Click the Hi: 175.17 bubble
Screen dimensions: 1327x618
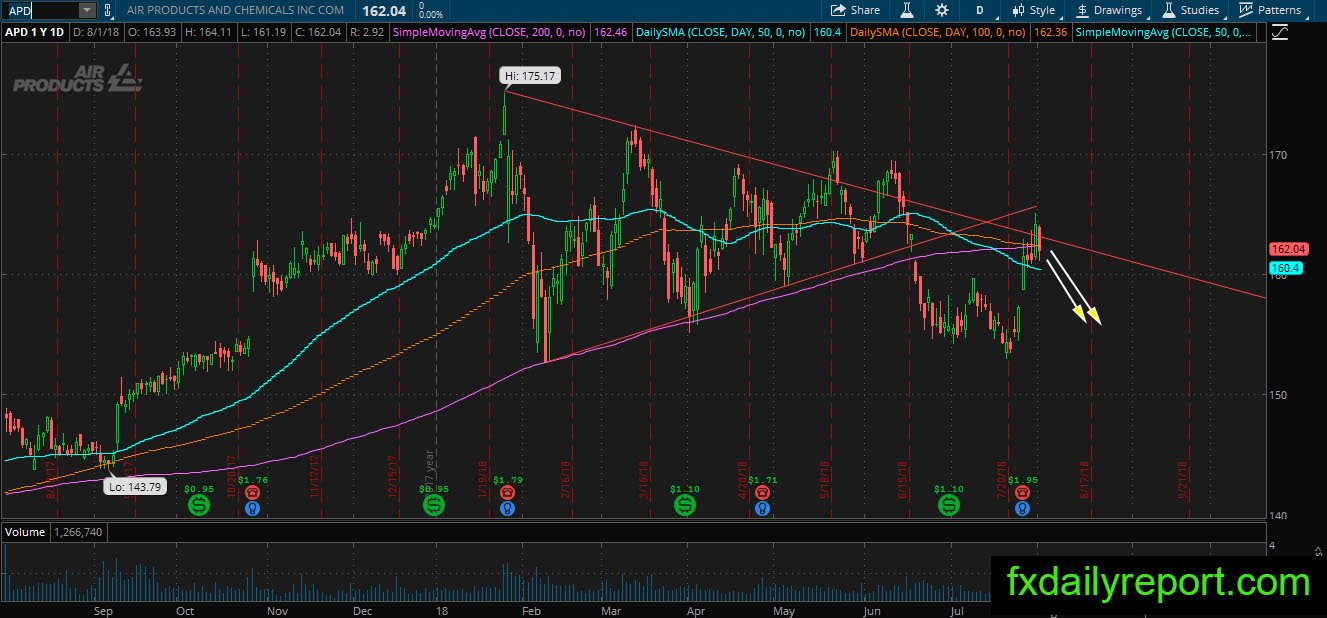pyautogui.click(x=528, y=75)
